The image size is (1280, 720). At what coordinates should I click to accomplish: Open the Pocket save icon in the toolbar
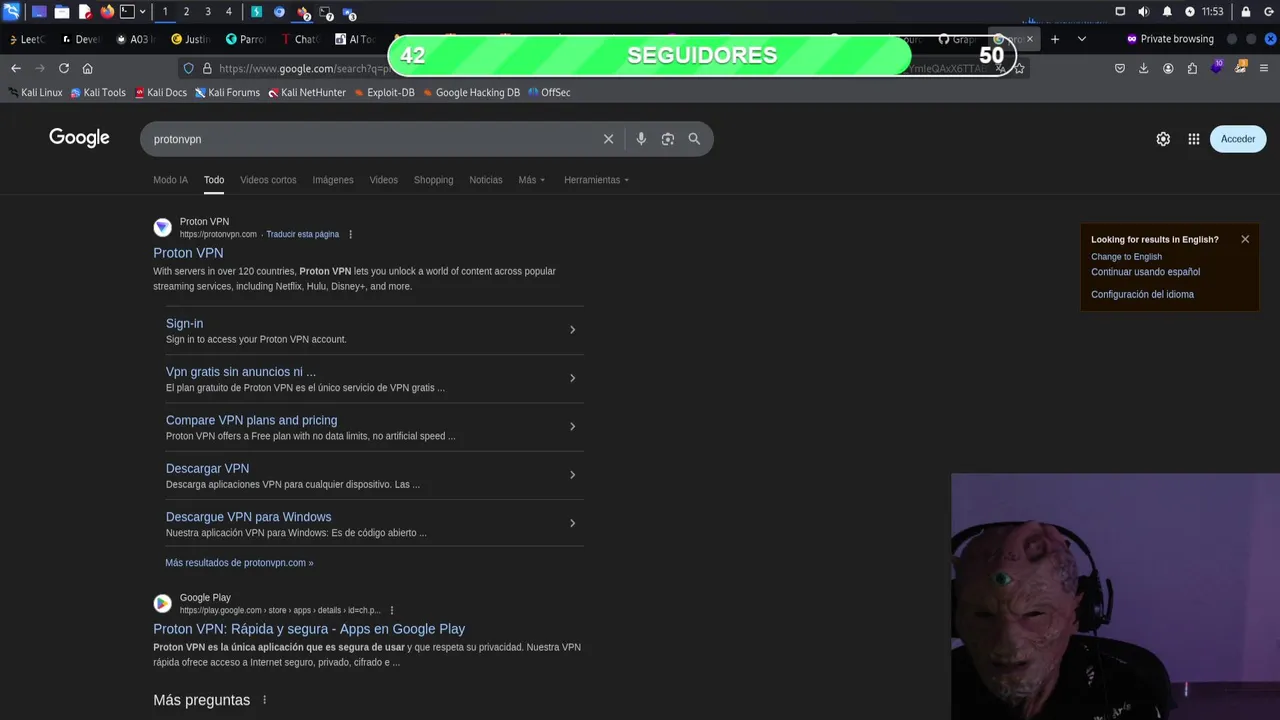(x=1120, y=68)
